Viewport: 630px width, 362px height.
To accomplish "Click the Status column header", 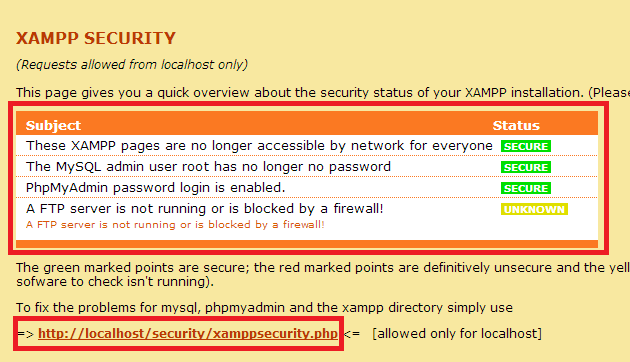I will 516,125.
